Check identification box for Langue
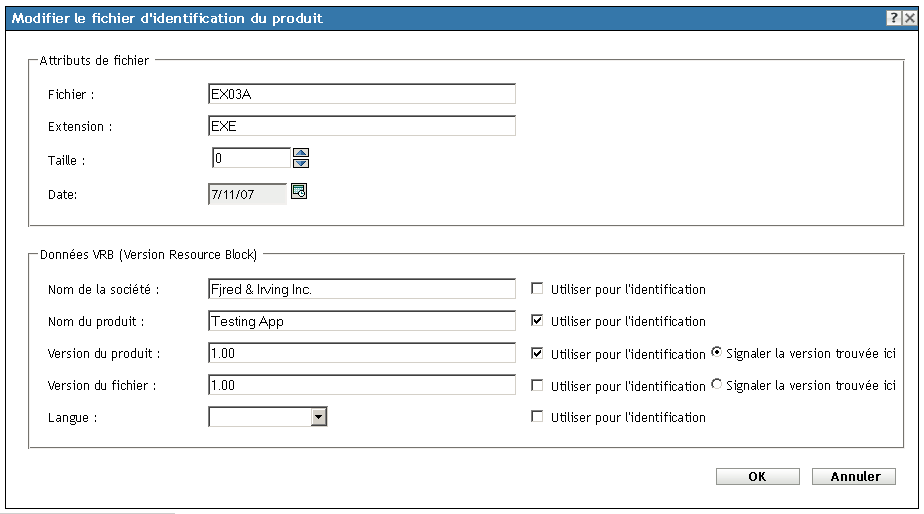This screenshot has width=924, height=514. tap(538, 417)
